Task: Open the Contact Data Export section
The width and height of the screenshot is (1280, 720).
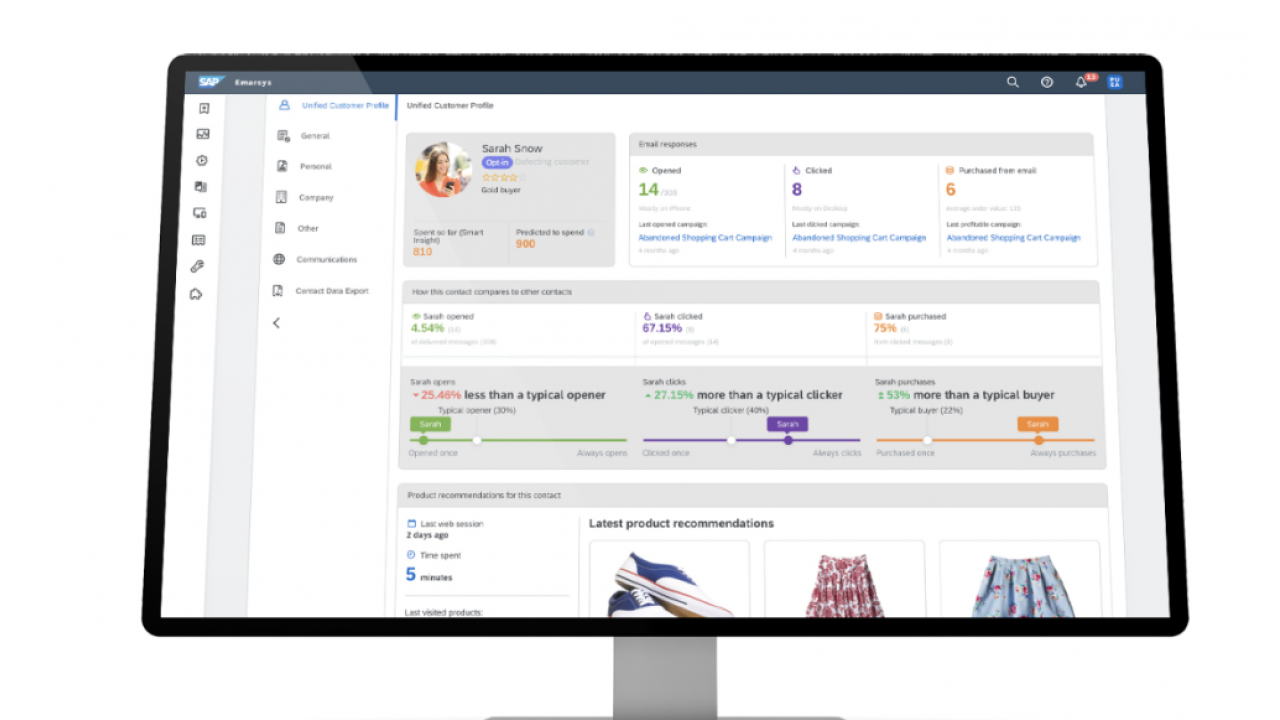Action: (331, 291)
